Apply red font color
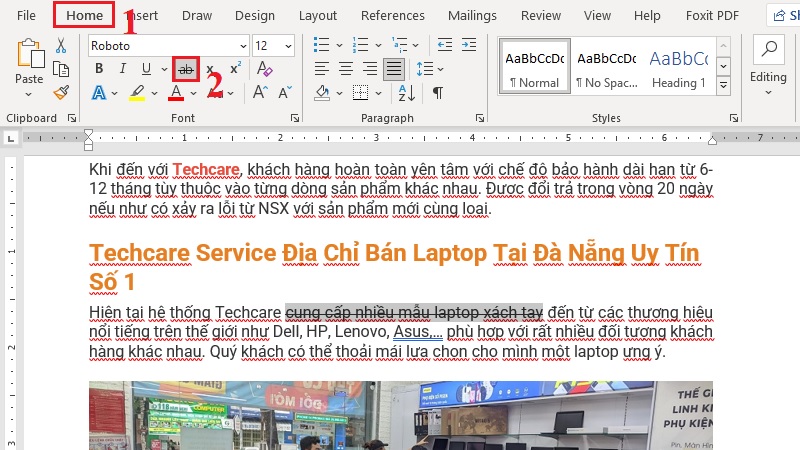This screenshot has height=450, width=800. (176, 93)
